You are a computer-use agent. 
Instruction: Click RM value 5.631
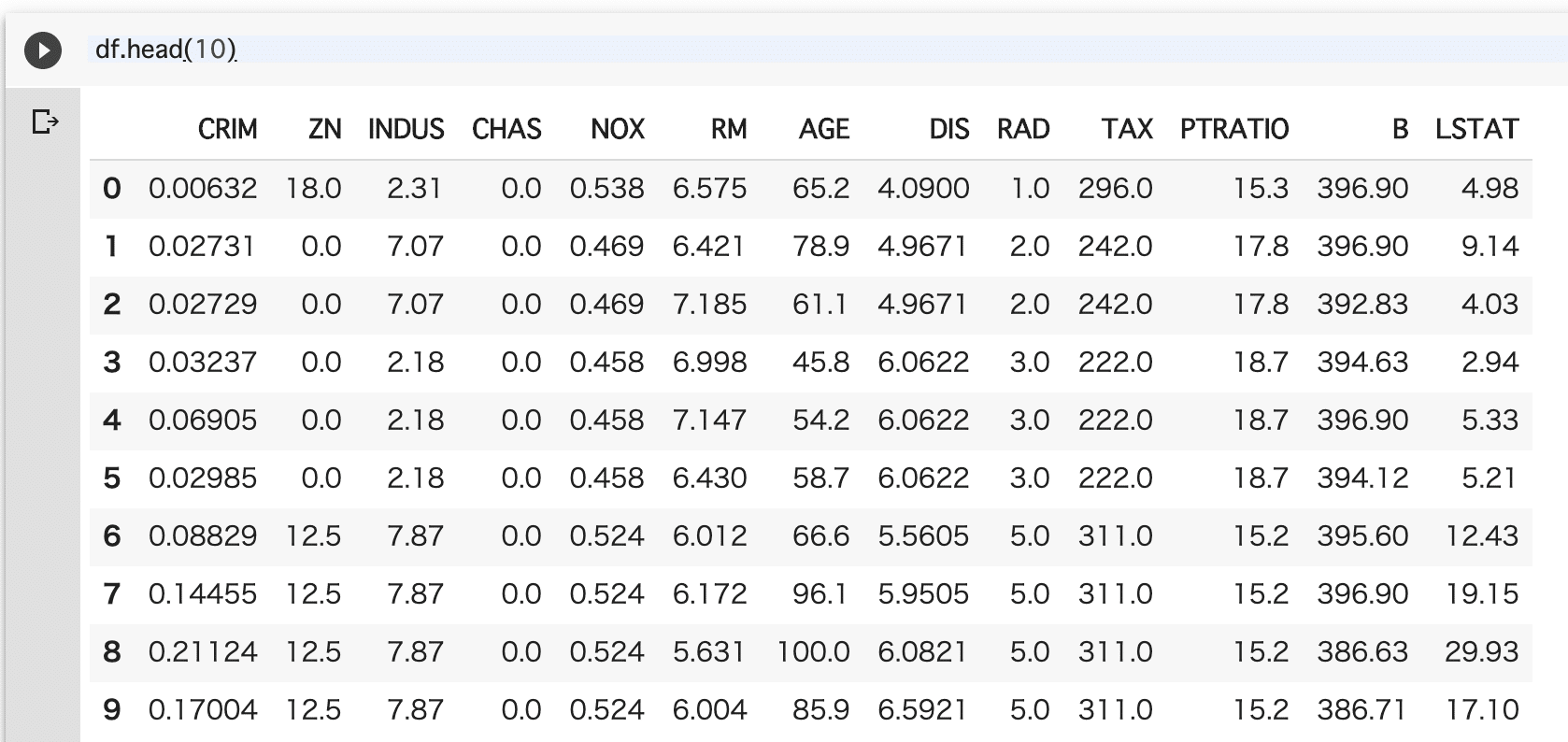tap(710, 652)
